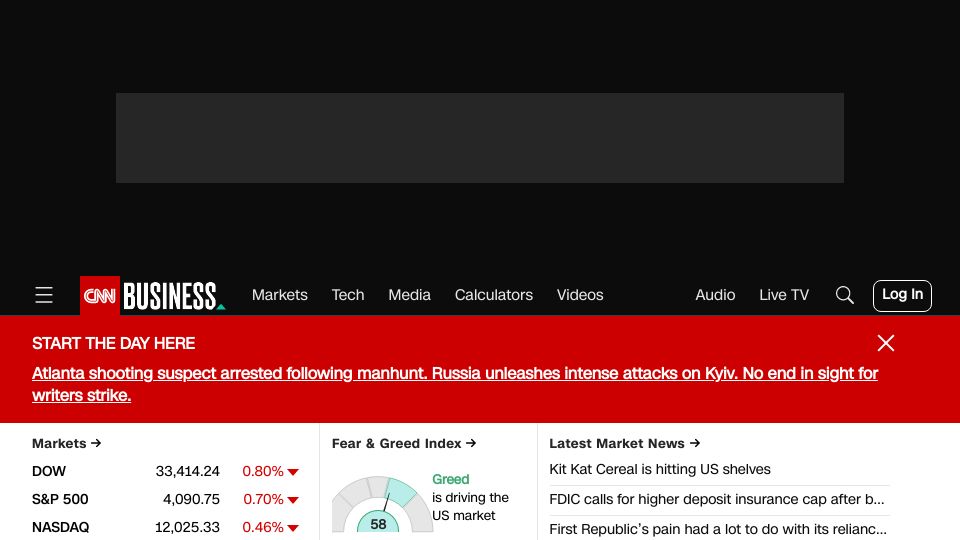
Task: Select the S&P 500 ticker label
Action: 60,500
